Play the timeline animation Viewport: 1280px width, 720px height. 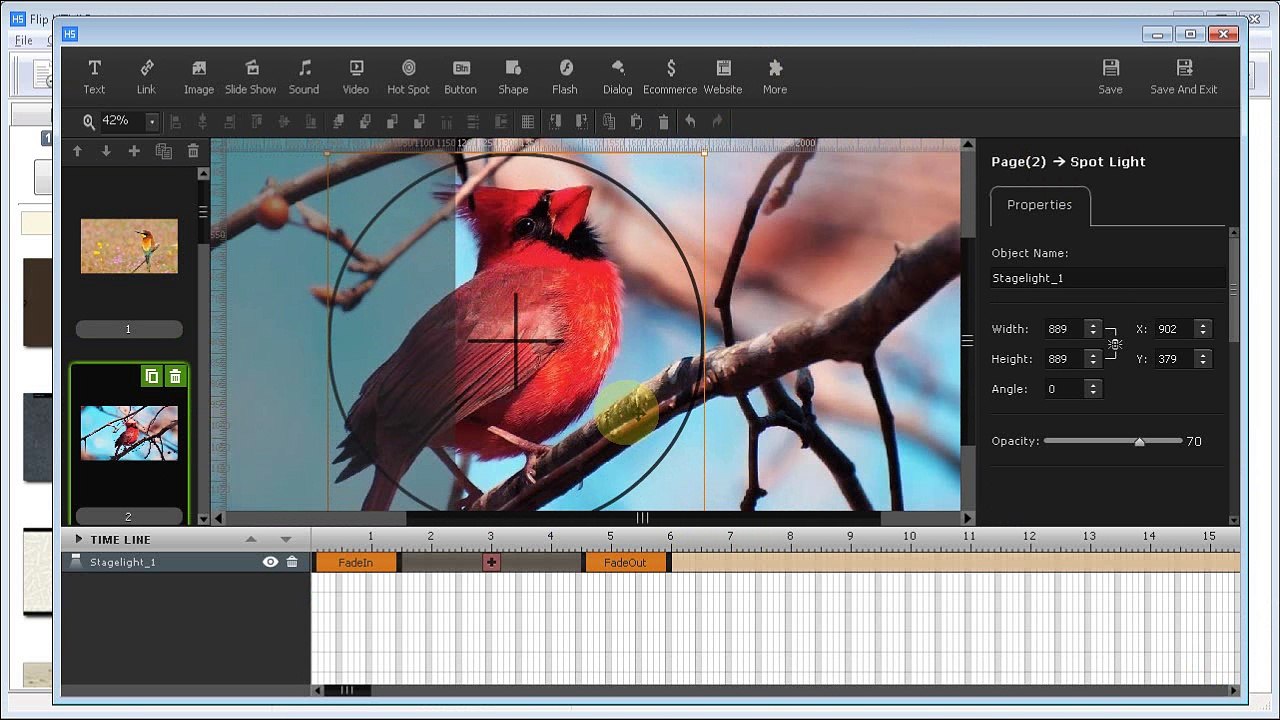click(78, 539)
